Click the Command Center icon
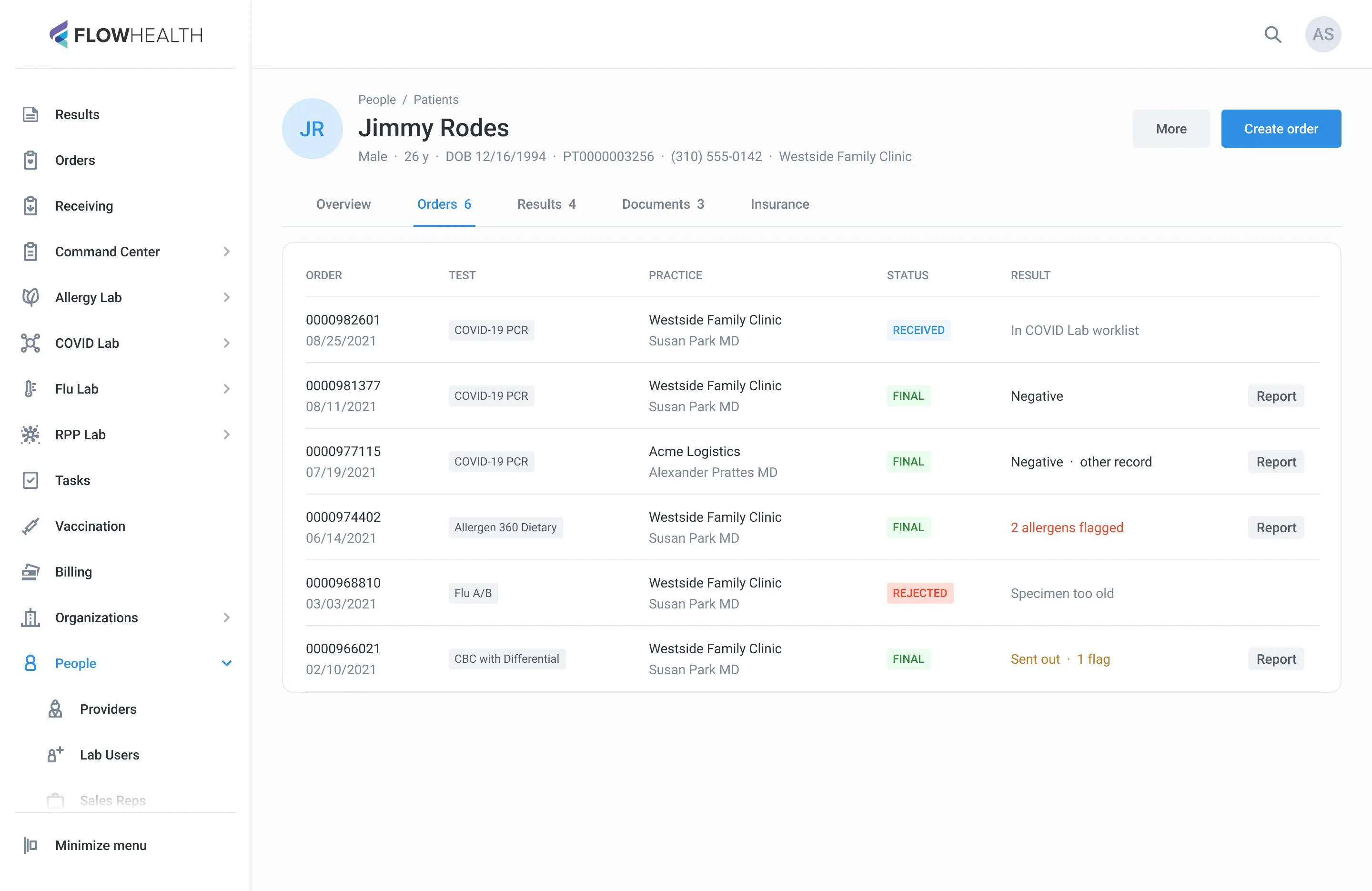Viewport: 1372px width, 891px height. [x=30, y=252]
